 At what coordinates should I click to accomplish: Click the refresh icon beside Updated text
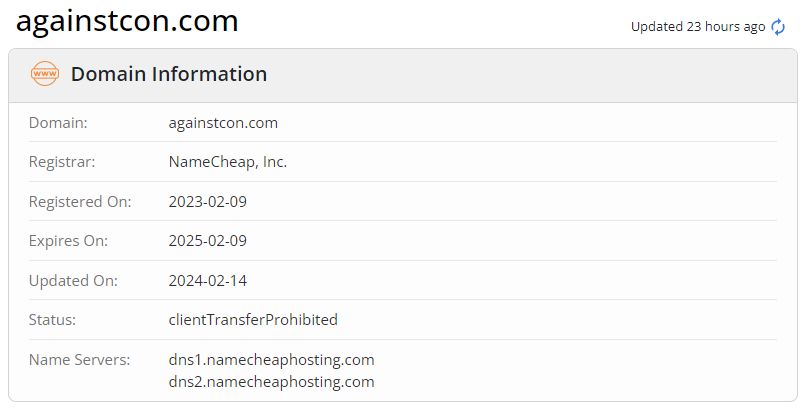click(778, 27)
